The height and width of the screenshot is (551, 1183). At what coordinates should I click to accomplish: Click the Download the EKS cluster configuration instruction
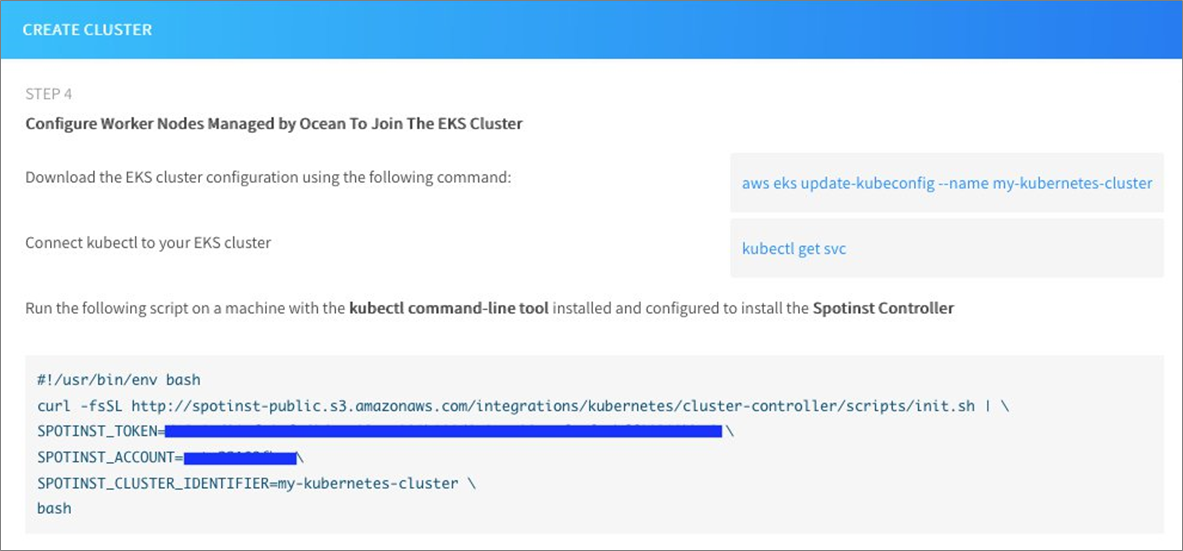pyautogui.click(x=269, y=178)
